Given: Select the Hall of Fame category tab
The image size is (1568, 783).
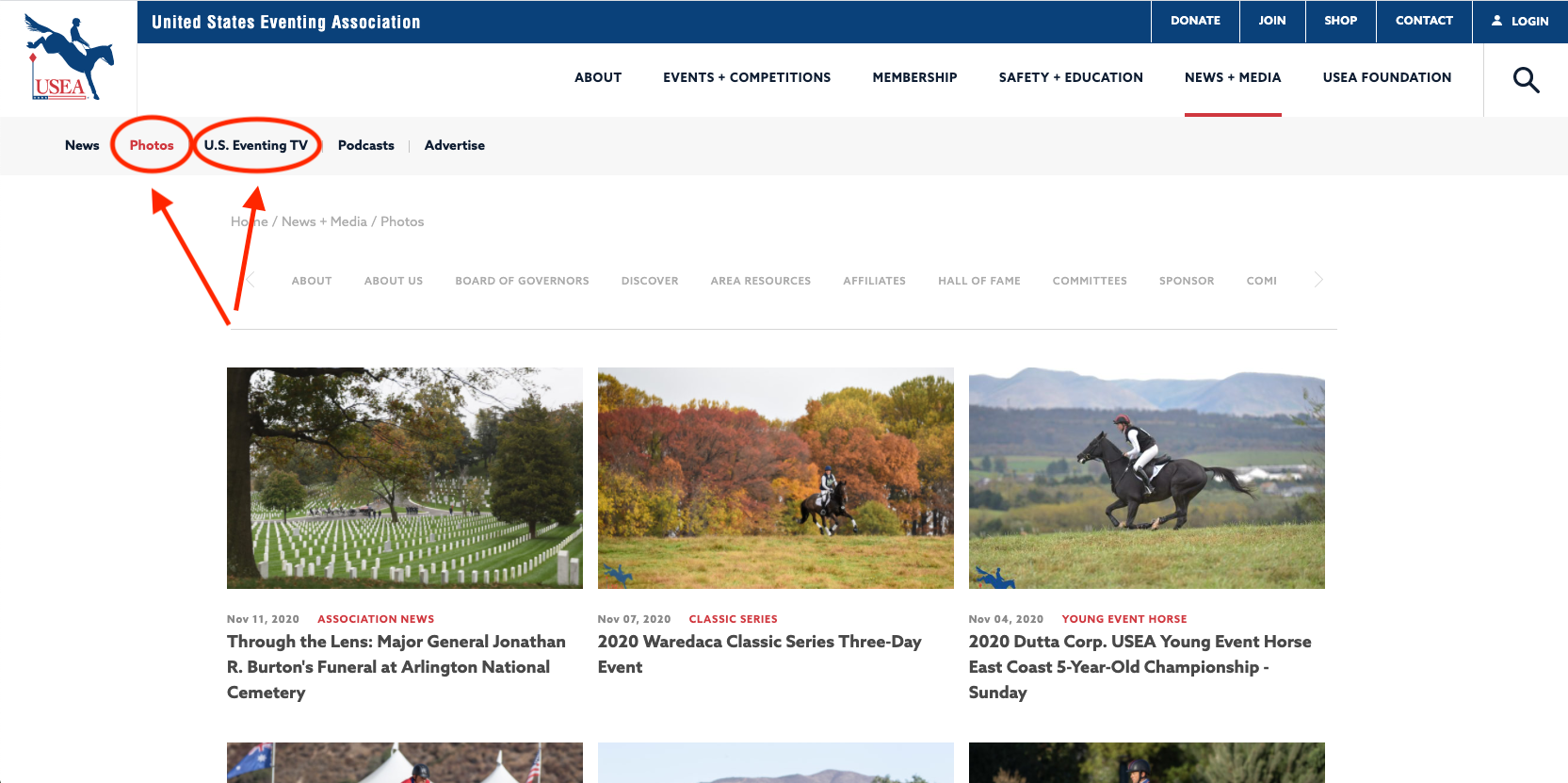Looking at the screenshot, I should click(x=978, y=281).
